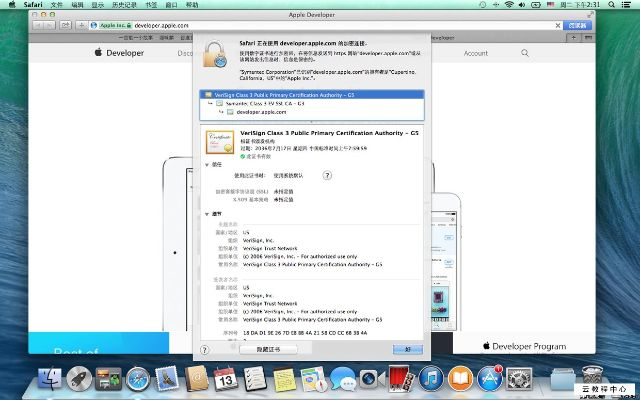Click the green Apple Inc. EV certificate badge

[116, 25]
